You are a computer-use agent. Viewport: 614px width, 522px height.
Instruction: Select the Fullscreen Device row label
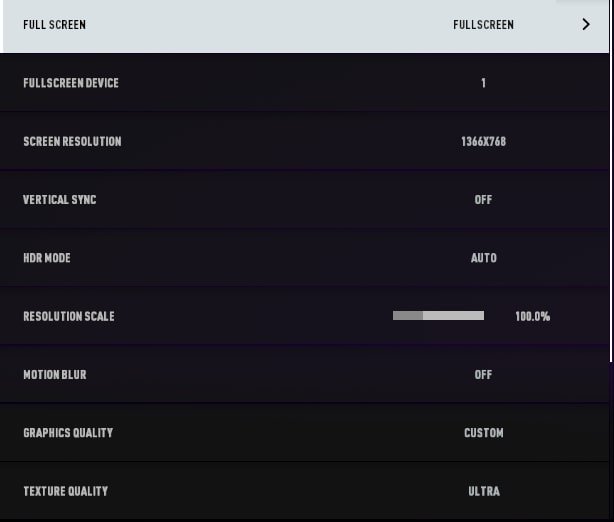(x=71, y=83)
